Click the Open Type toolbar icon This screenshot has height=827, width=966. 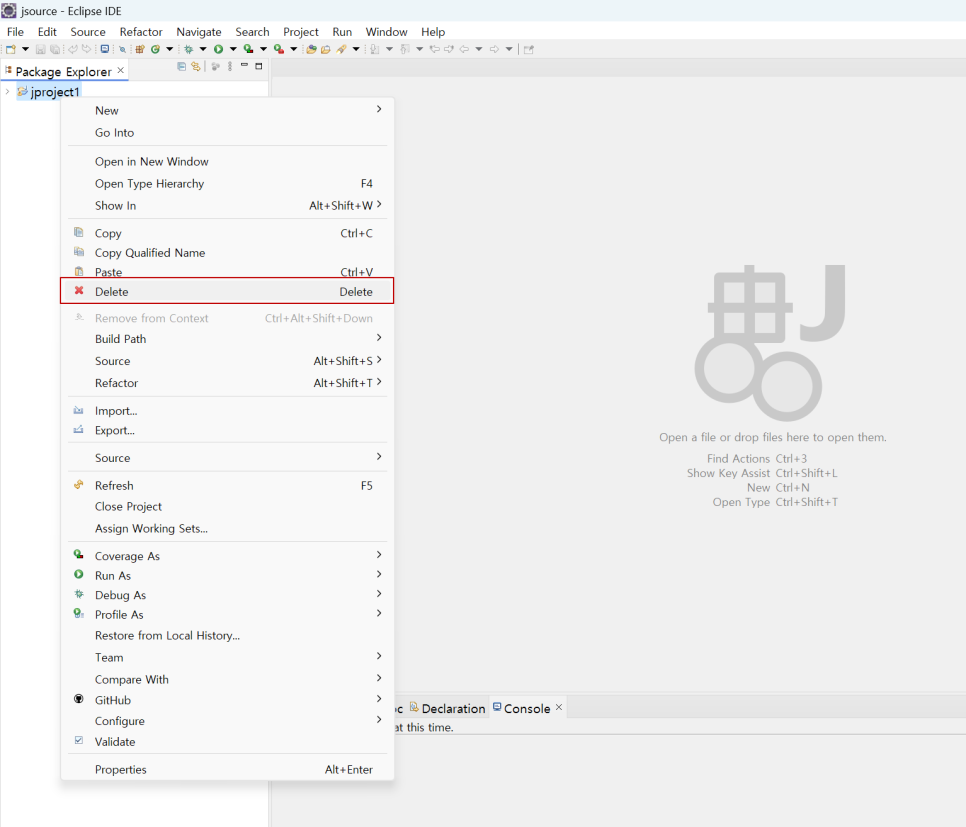click(311, 49)
